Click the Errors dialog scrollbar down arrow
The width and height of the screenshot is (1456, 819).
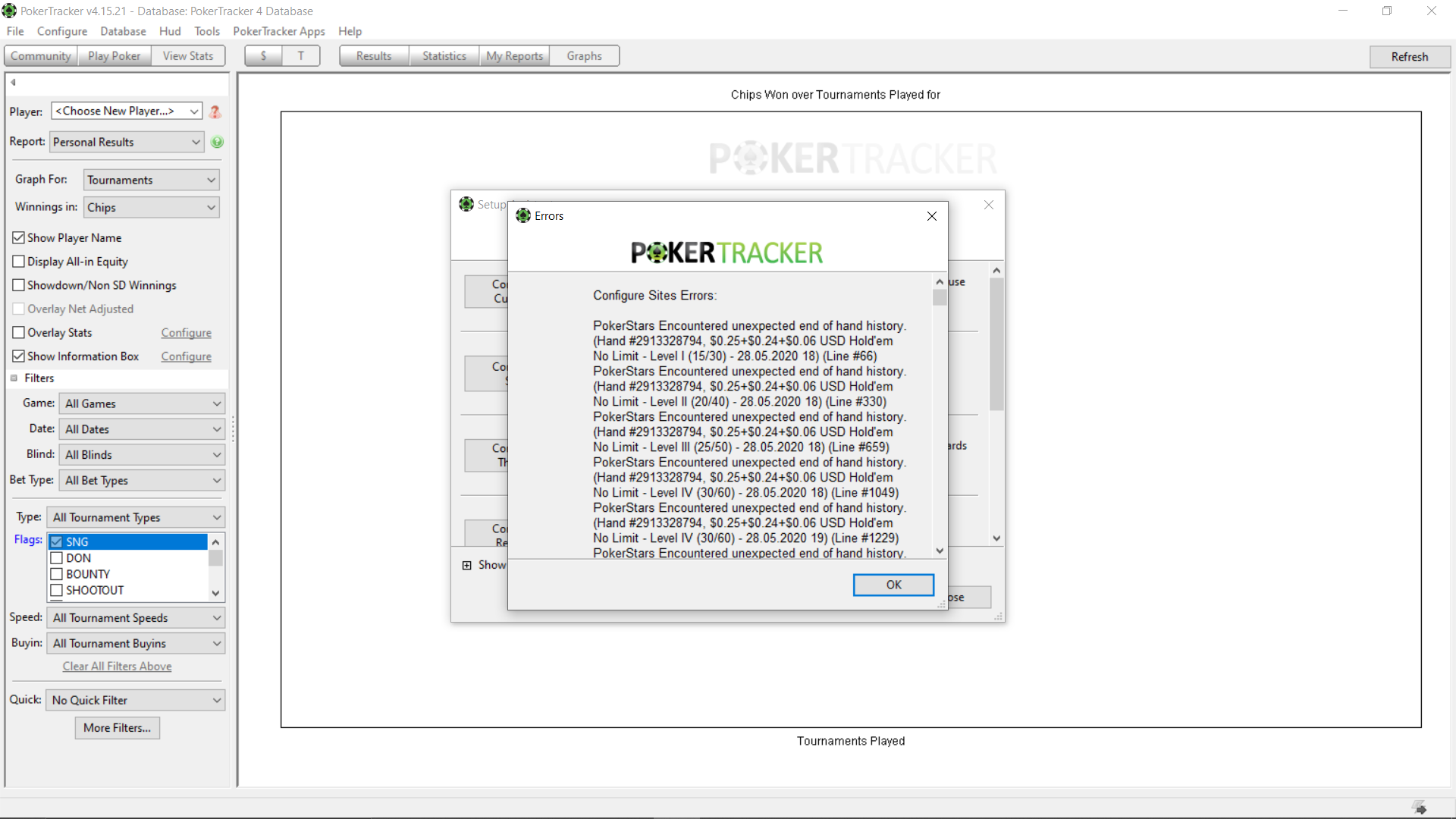pos(940,551)
